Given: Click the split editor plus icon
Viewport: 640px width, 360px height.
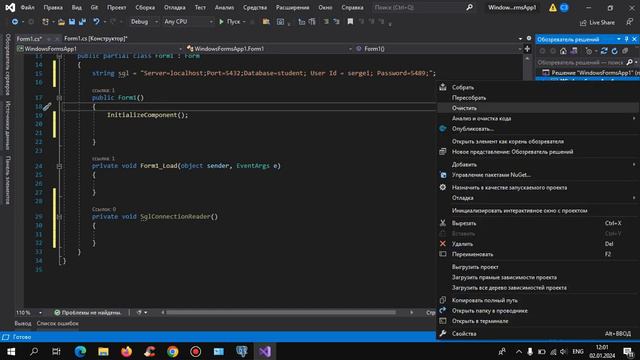Looking at the screenshot, I should coord(527,49).
